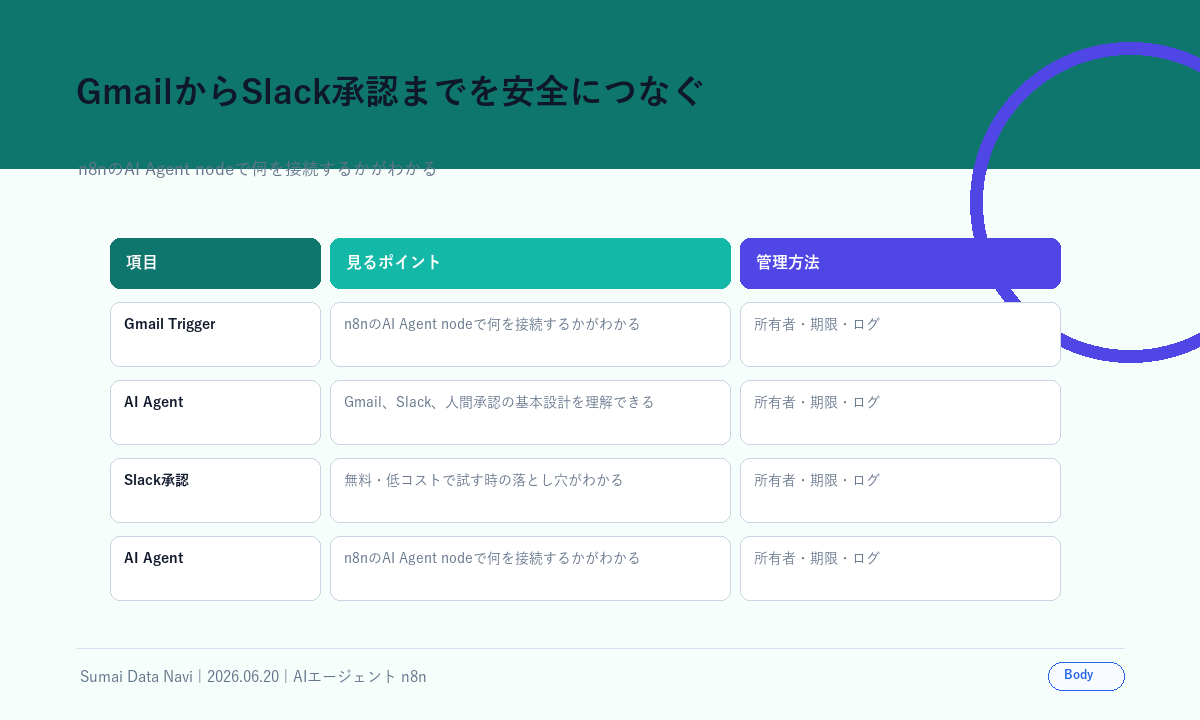The height and width of the screenshot is (720, 1200).
Task: Click 'AI Agent' beside 'n8nのAI Agent nodeで何を接続する' text
Action: tap(215, 568)
